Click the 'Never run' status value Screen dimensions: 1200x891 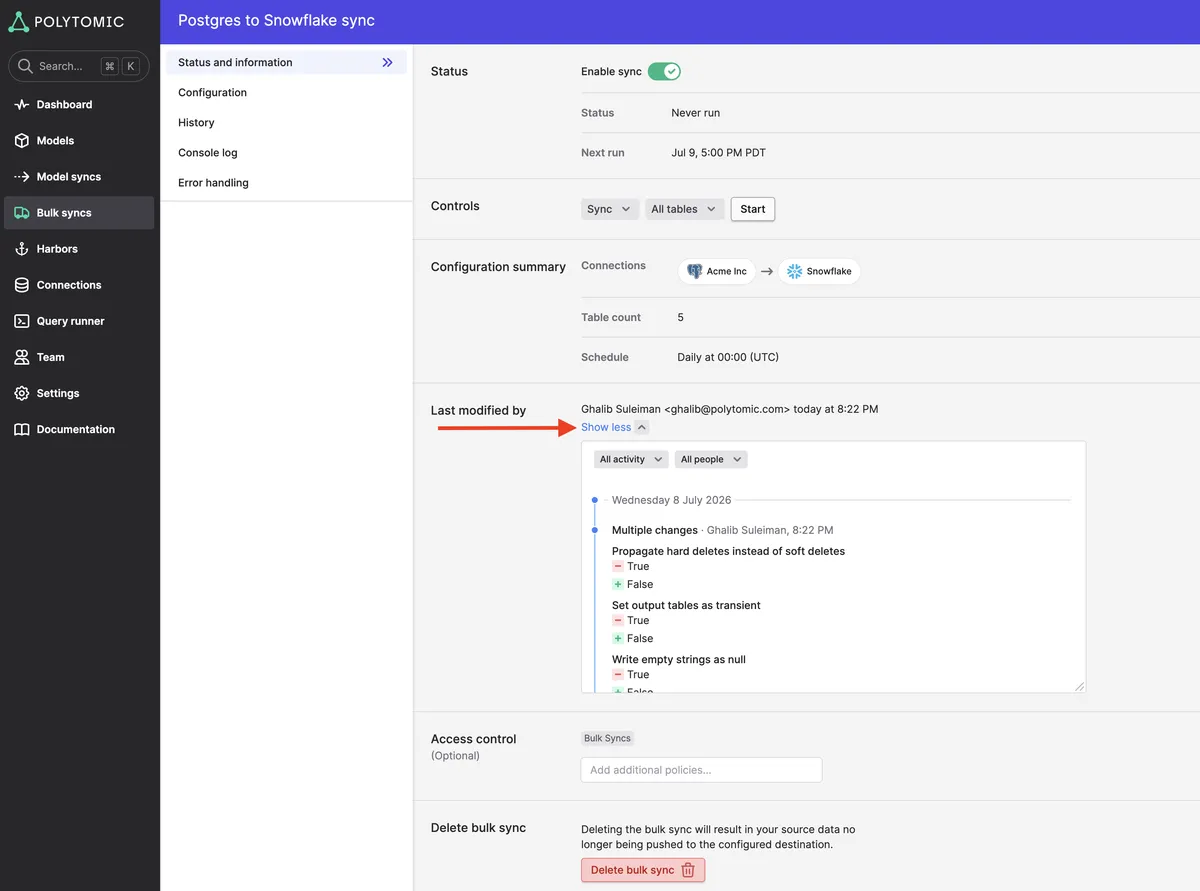pyautogui.click(x=695, y=113)
